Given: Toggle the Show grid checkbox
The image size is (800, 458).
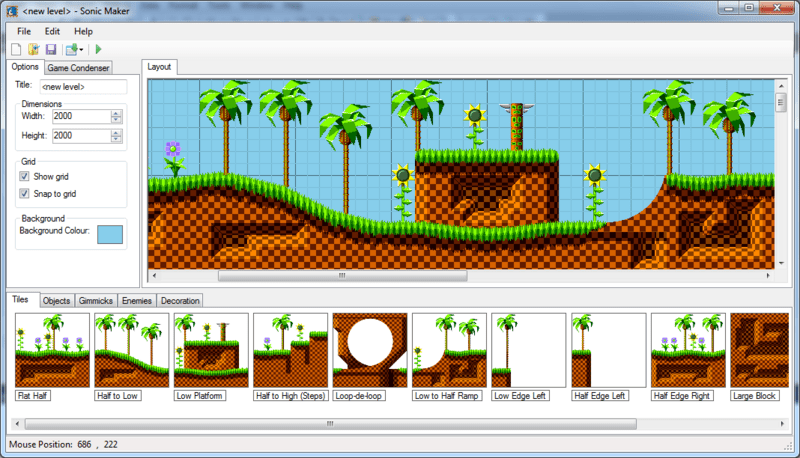Looking at the screenshot, I should pos(24,176).
